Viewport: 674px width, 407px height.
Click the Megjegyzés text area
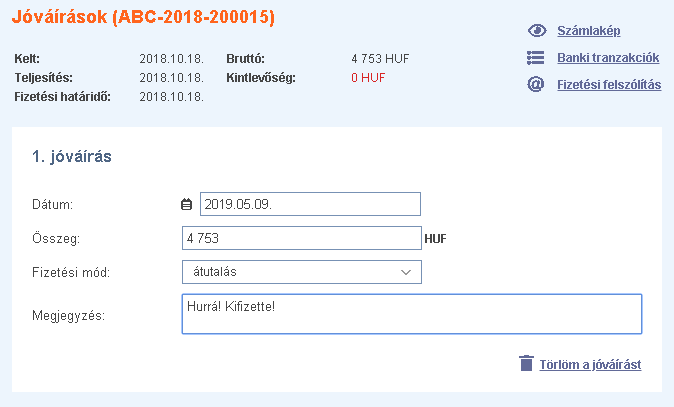tap(412, 314)
